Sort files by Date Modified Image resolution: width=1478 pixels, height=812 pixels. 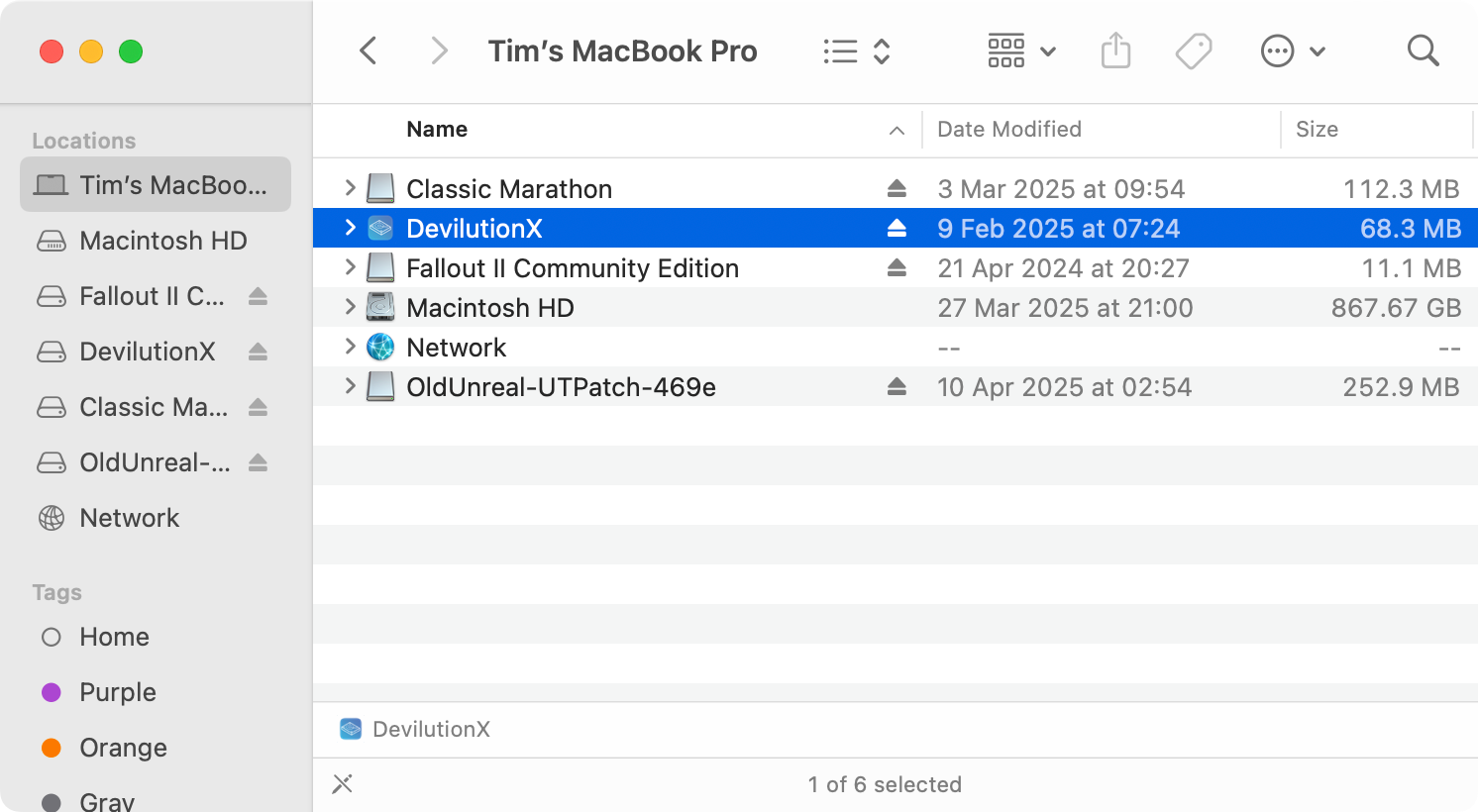(x=1007, y=129)
